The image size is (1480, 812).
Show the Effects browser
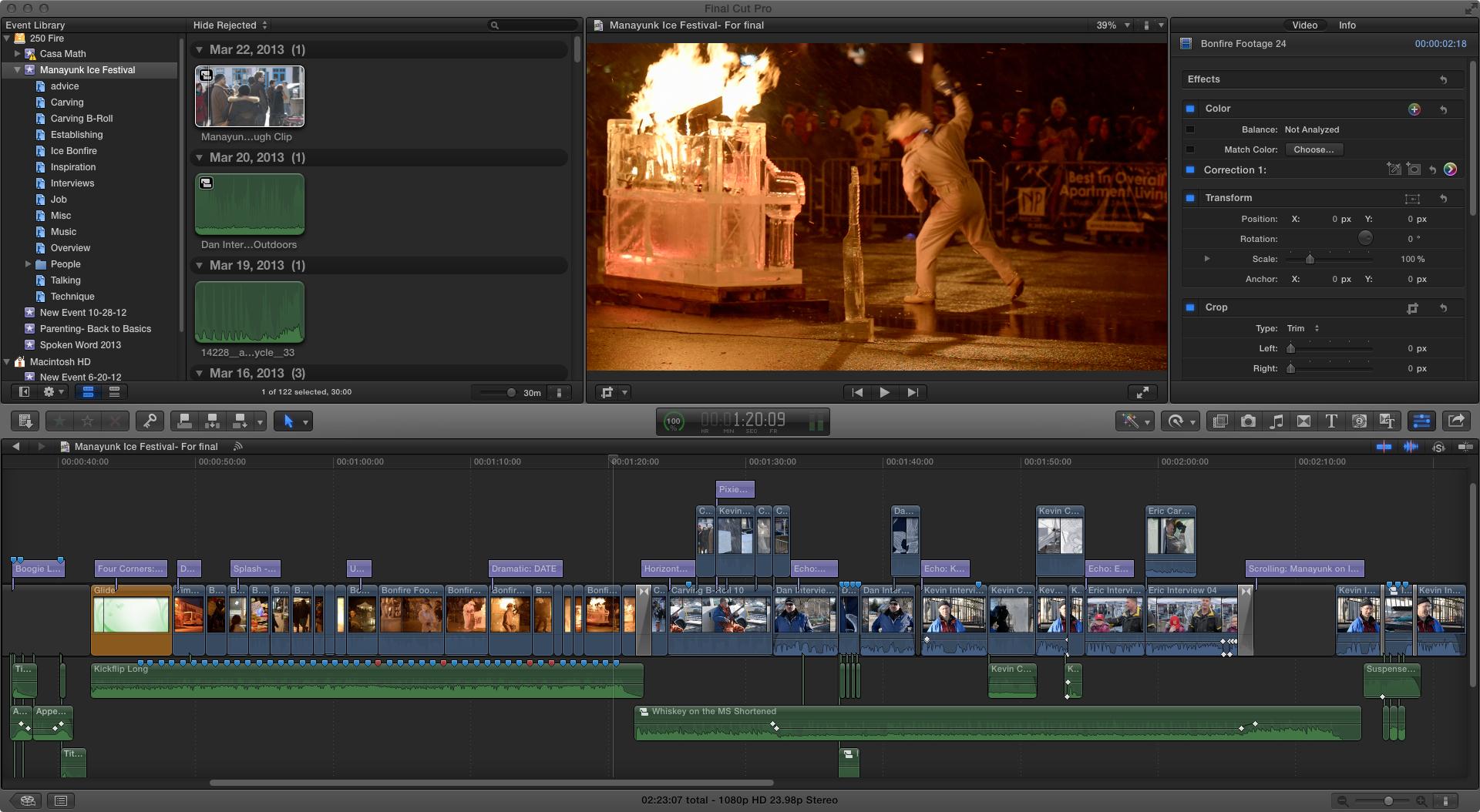click(x=1220, y=421)
